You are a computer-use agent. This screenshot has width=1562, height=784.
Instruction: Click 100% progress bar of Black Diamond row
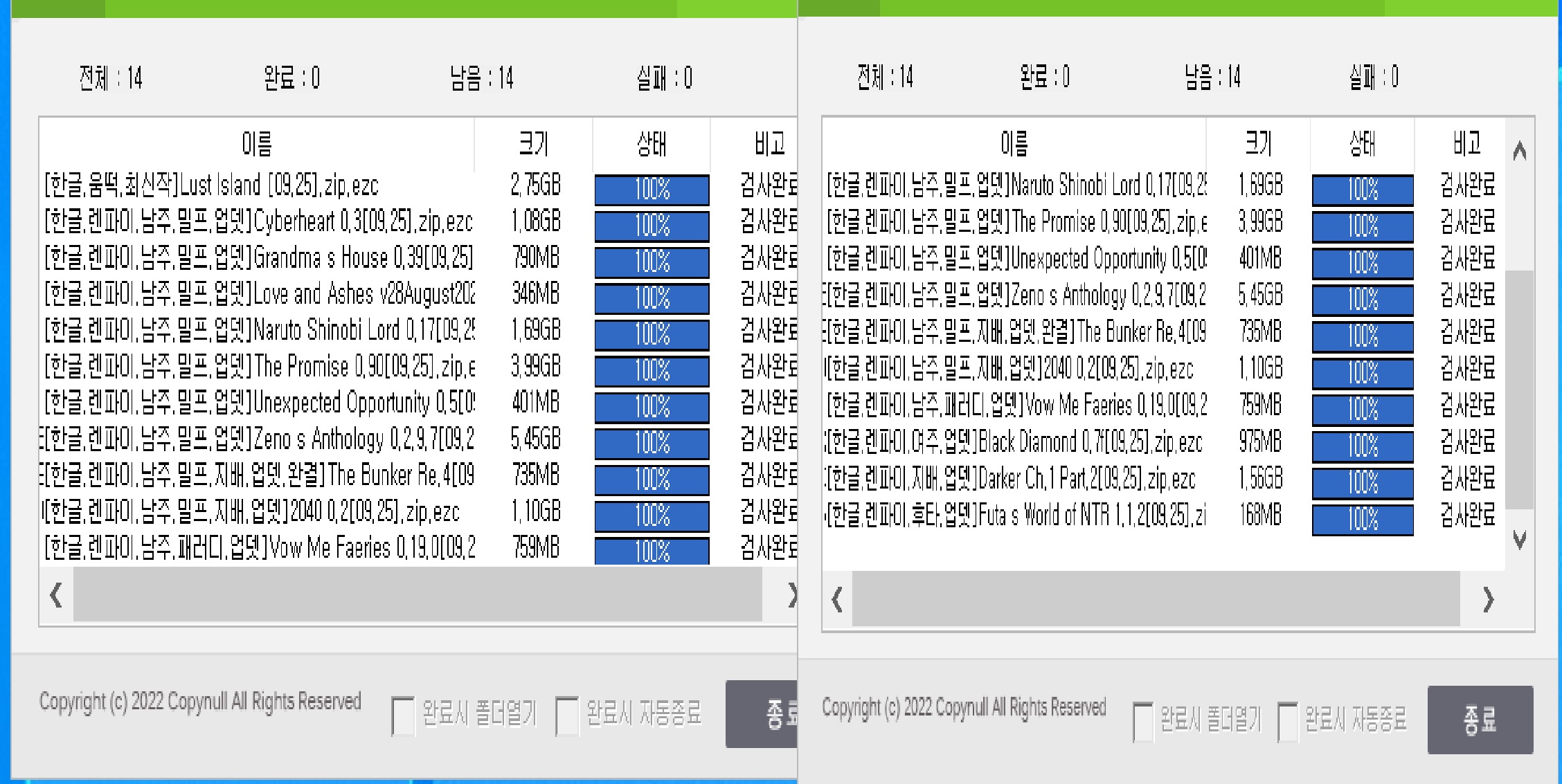tap(1362, 446)
